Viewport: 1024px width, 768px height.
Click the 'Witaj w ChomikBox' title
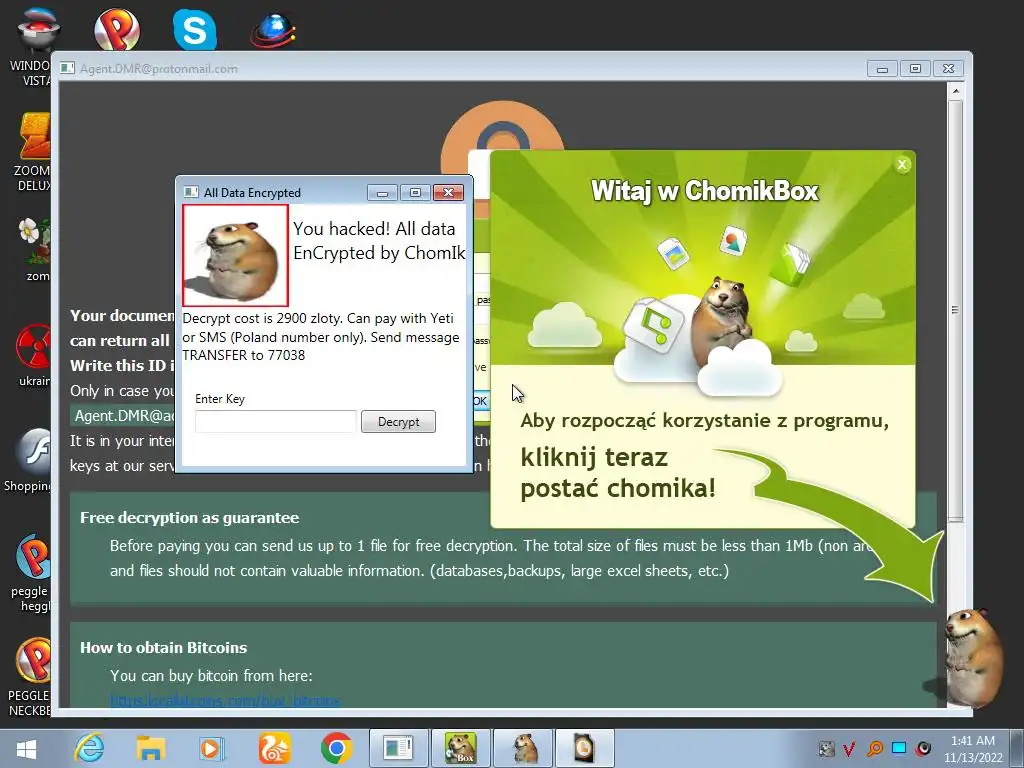[705, 191]
